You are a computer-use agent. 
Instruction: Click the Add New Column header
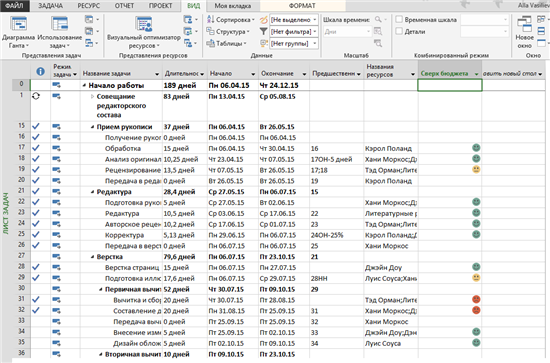point(513,70)
